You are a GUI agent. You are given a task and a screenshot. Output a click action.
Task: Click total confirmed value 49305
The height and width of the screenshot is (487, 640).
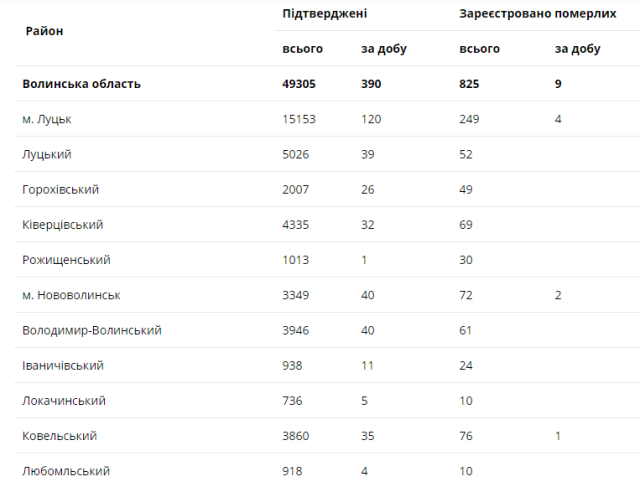pyautogui.click(x=303, y=84)
